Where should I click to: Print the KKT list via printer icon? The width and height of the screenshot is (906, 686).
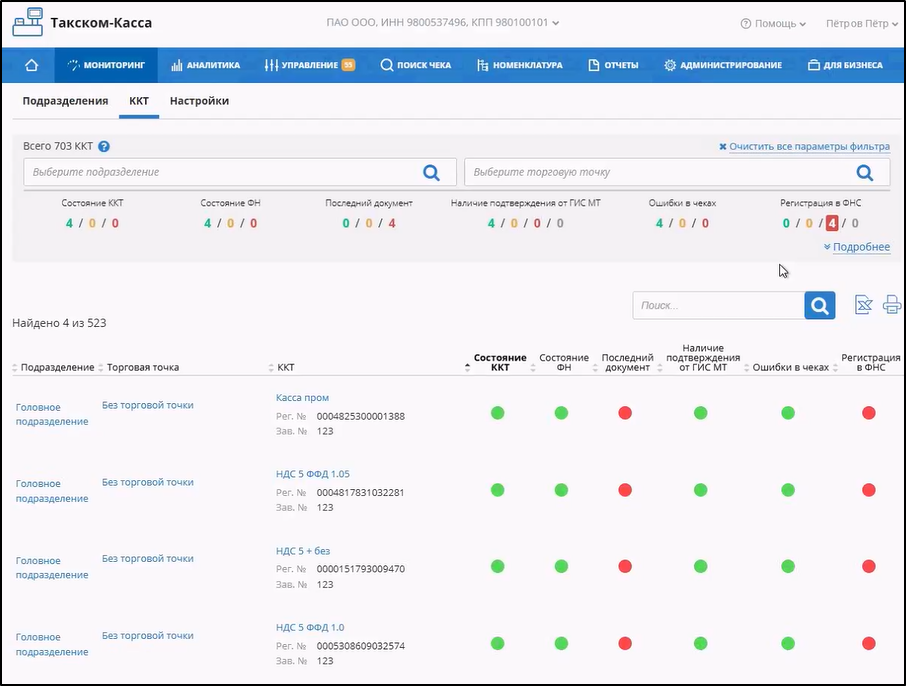pyautogui.click(x=892, y=305)
